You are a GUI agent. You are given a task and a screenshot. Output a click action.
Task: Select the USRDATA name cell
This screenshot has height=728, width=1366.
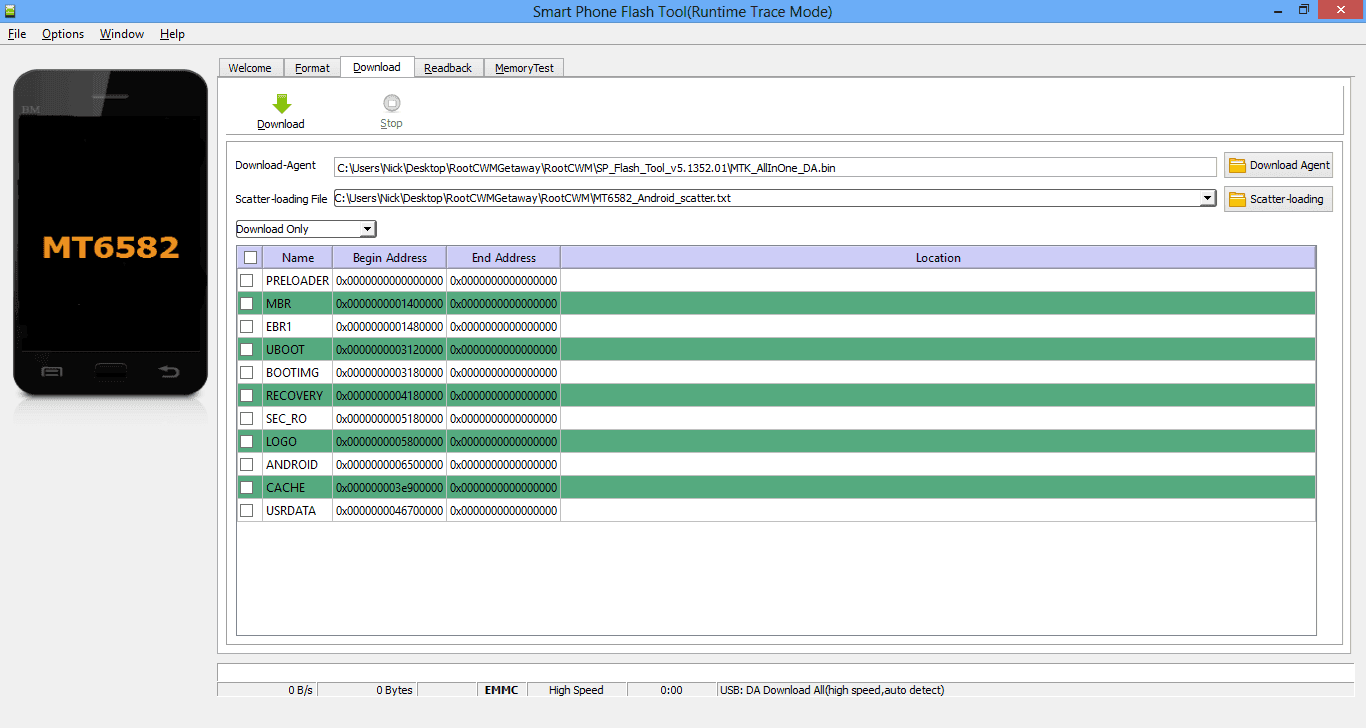(x=297, y=511)
